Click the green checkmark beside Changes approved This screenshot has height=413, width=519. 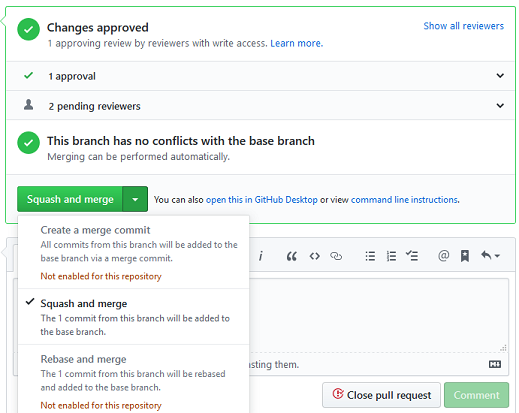coord(28,29)
